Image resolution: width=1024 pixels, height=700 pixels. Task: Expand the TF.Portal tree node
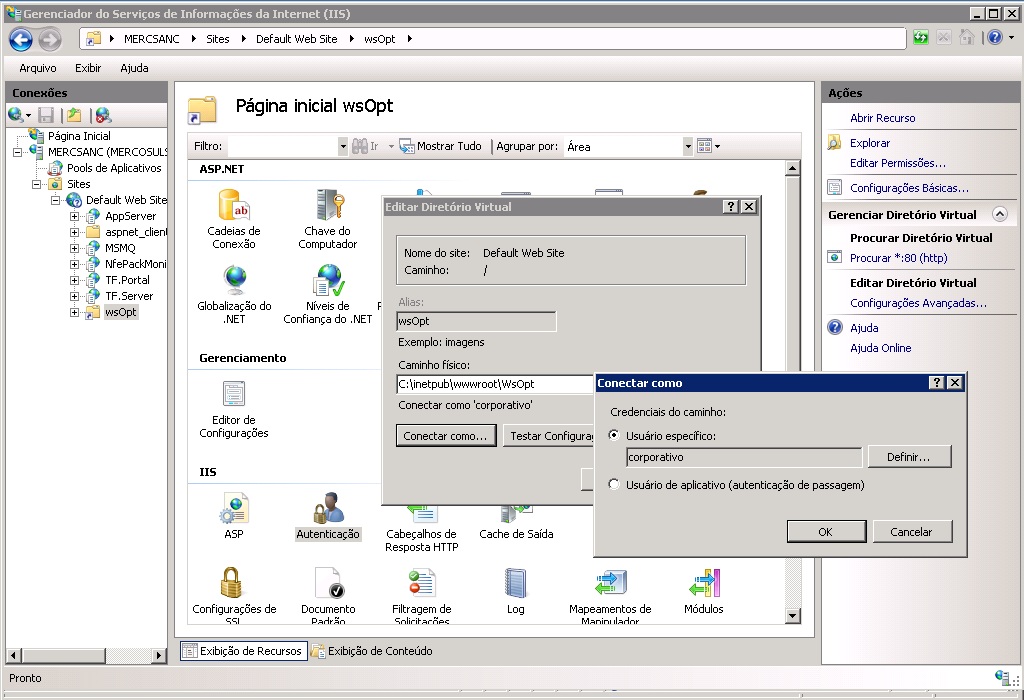pyautogui.click(x=75, y=280)
